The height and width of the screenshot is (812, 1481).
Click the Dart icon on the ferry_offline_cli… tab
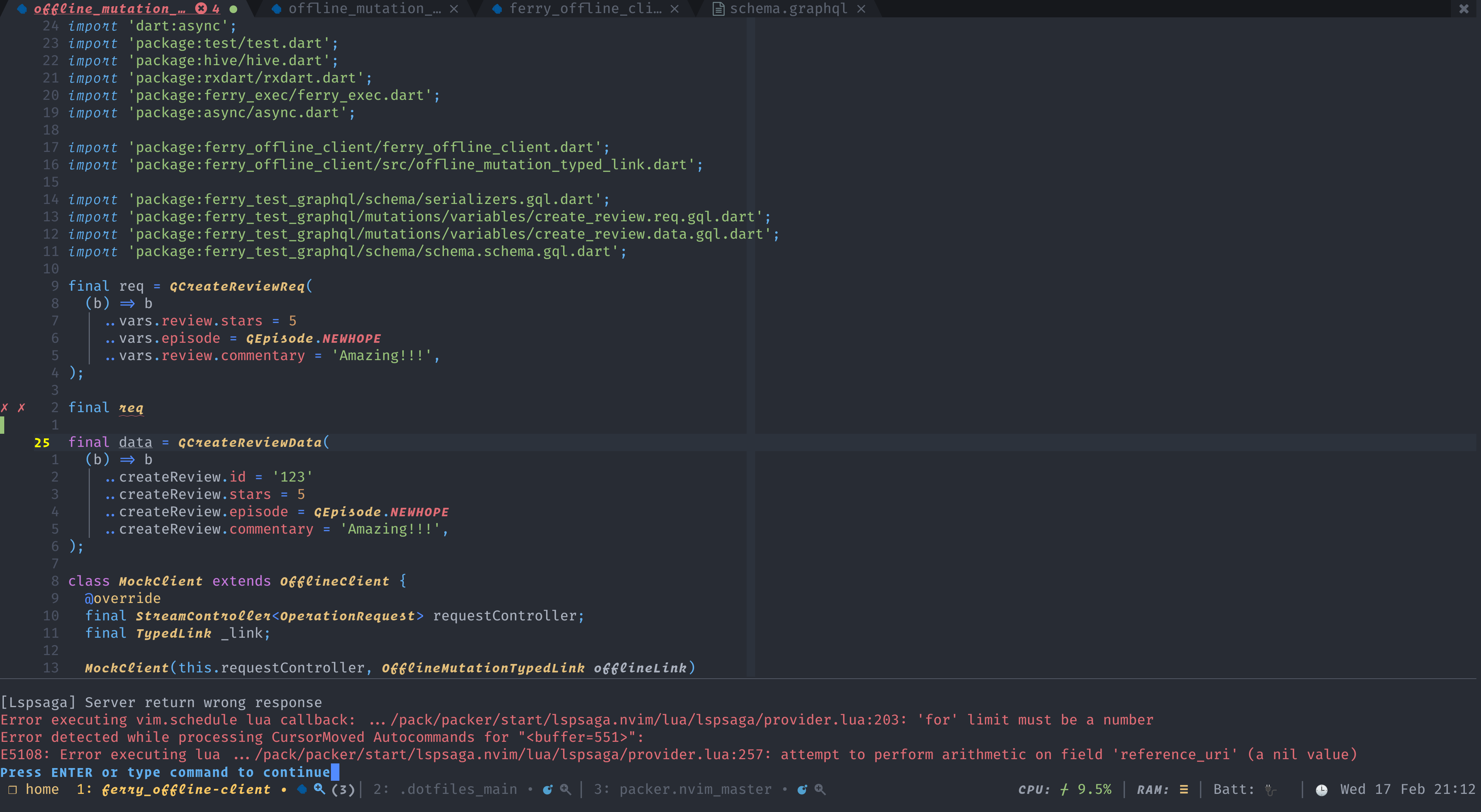(x=497, y=8)
